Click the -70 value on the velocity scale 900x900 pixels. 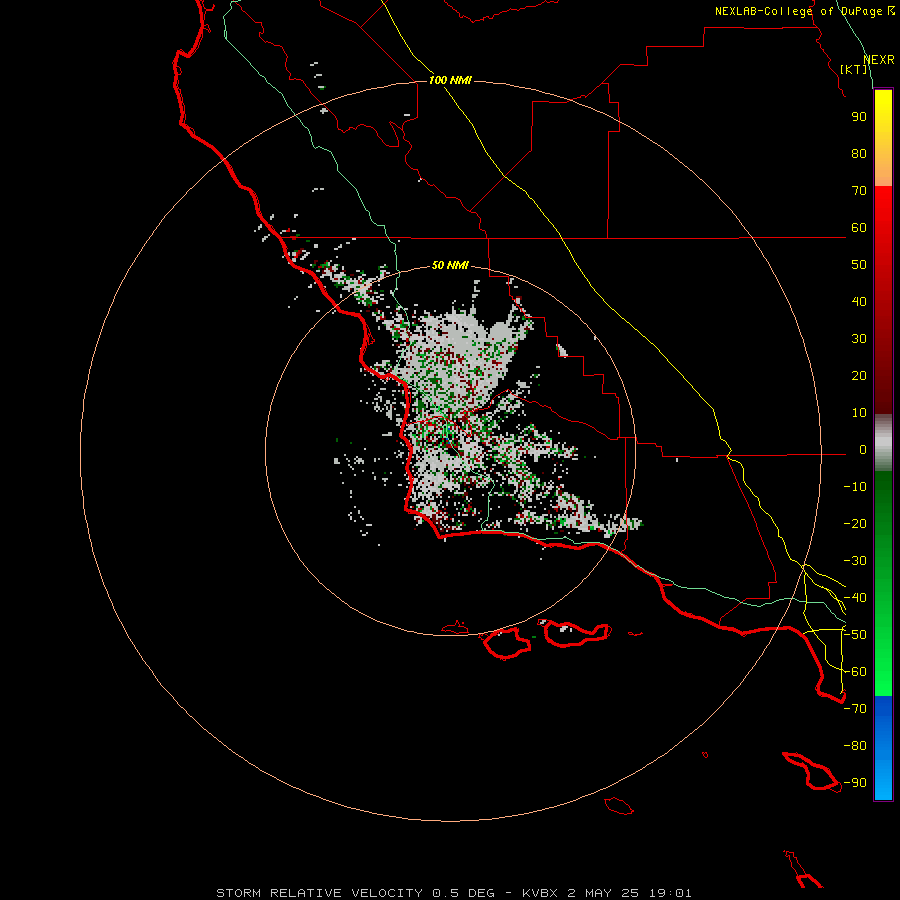pos(855,709)
